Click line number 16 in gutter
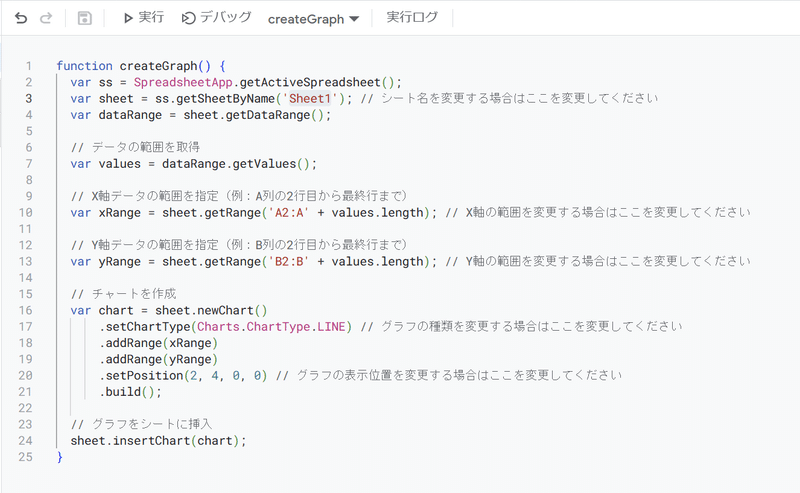Viewport: 800px width, 493px height. click(26, 310)
